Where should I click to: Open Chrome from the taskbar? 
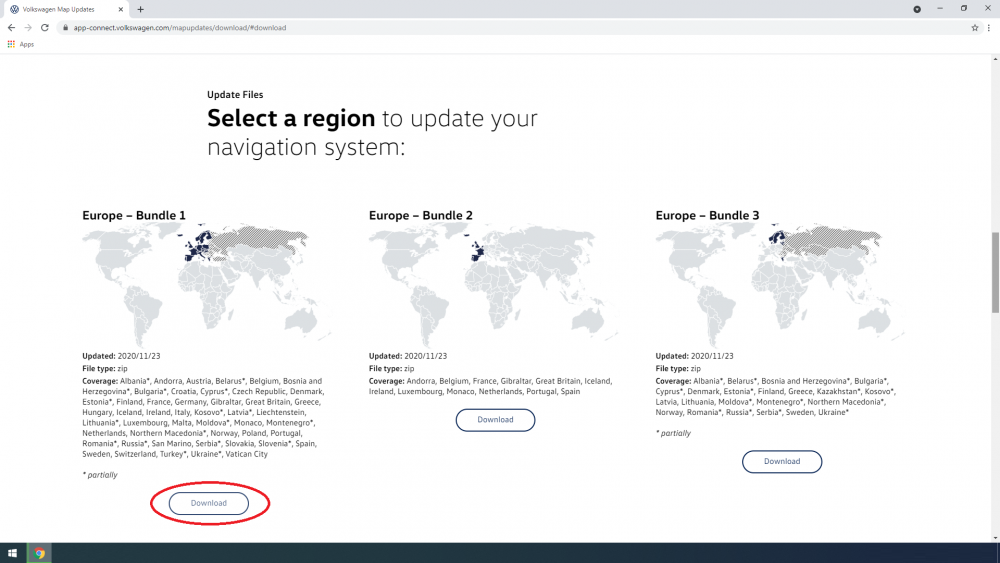pos(40,553)
